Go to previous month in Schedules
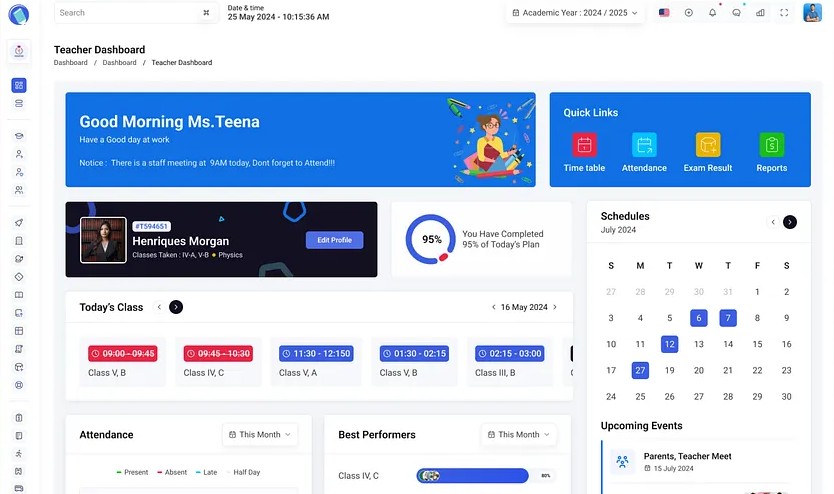Screen dimensions: 834x494 773,222
